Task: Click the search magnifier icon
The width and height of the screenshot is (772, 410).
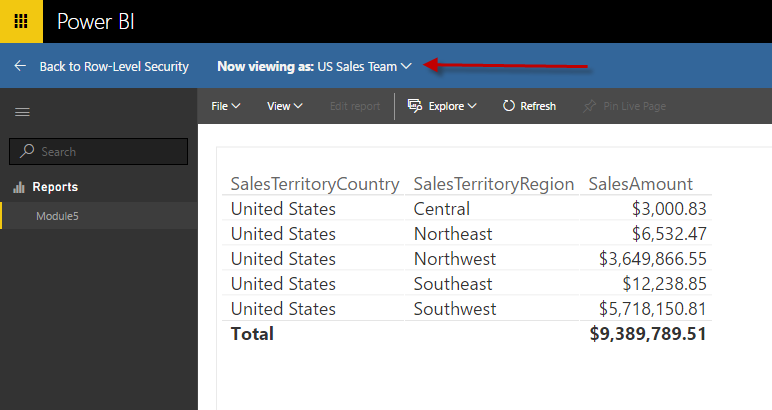Action: tap(27, 152)
